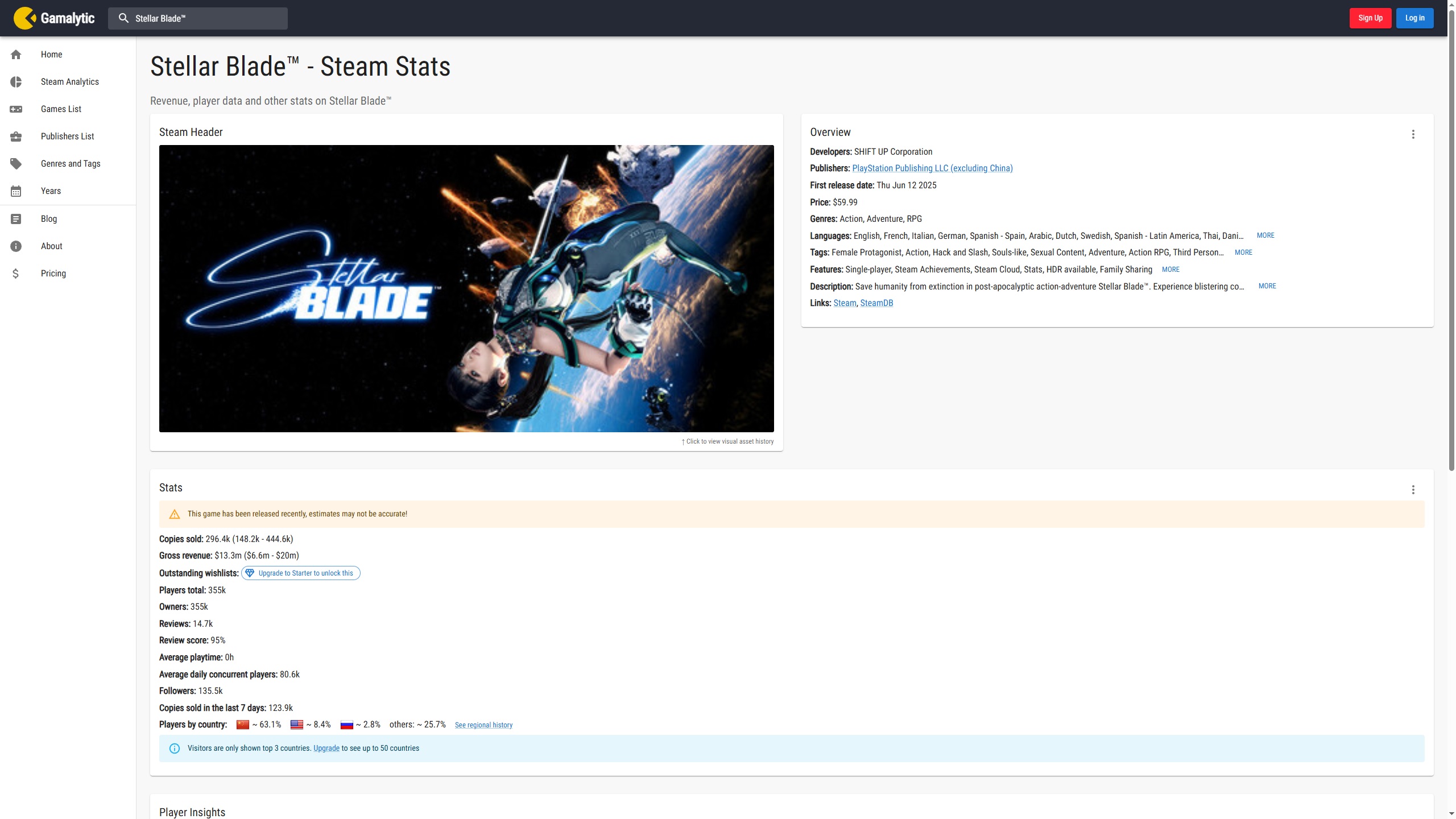Click the Publishers List briefcase icon
1456x819 pixels.
16,136
